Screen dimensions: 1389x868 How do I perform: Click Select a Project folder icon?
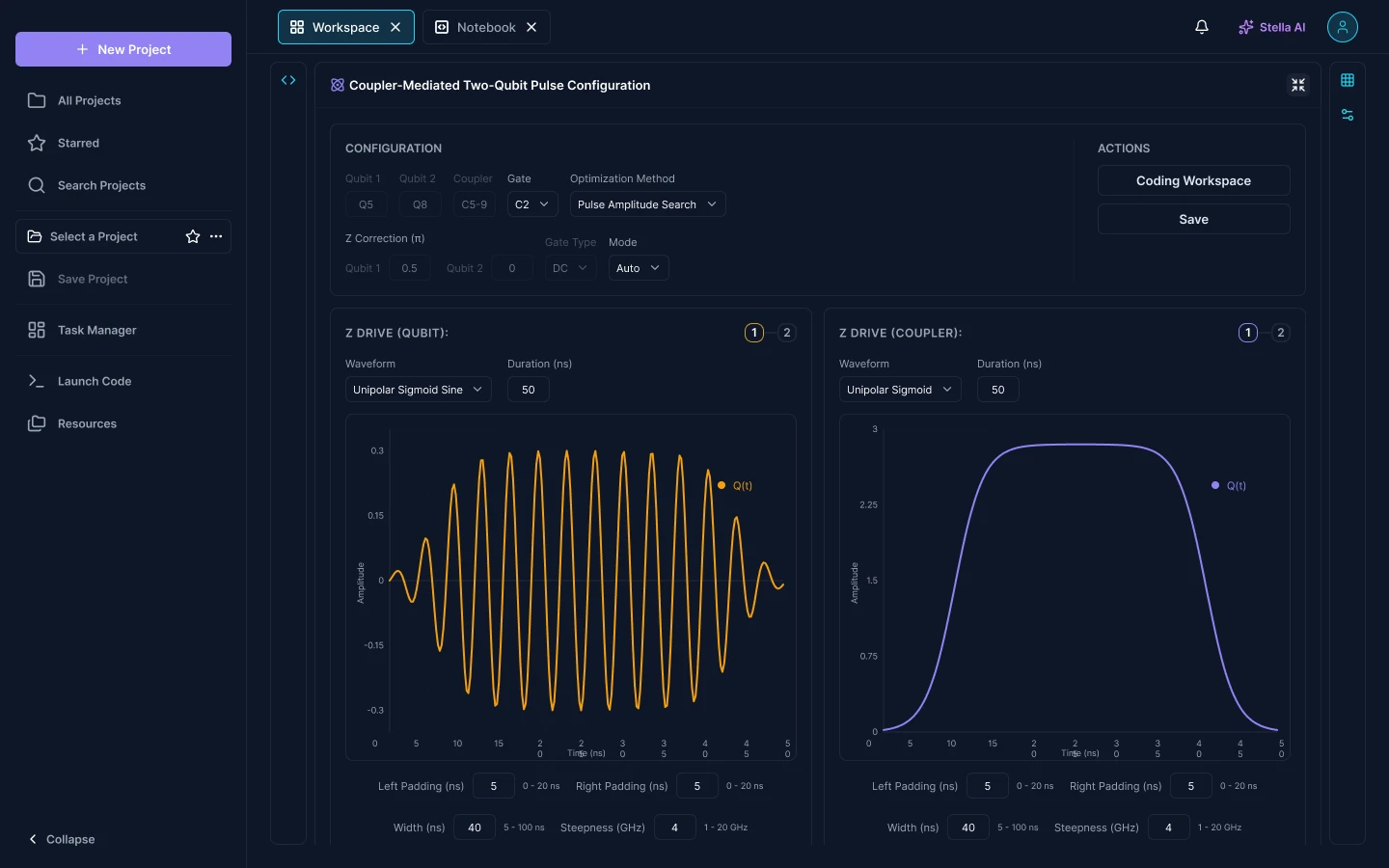pos(35,236)
